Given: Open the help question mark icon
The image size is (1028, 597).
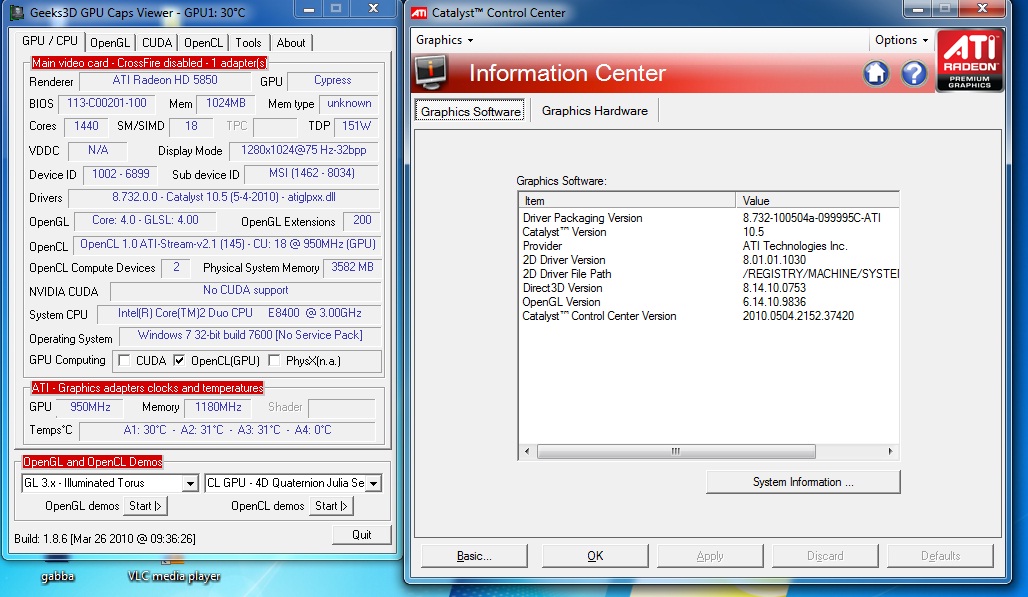Looking at the screenshot, I should click(x=913, y=73).
